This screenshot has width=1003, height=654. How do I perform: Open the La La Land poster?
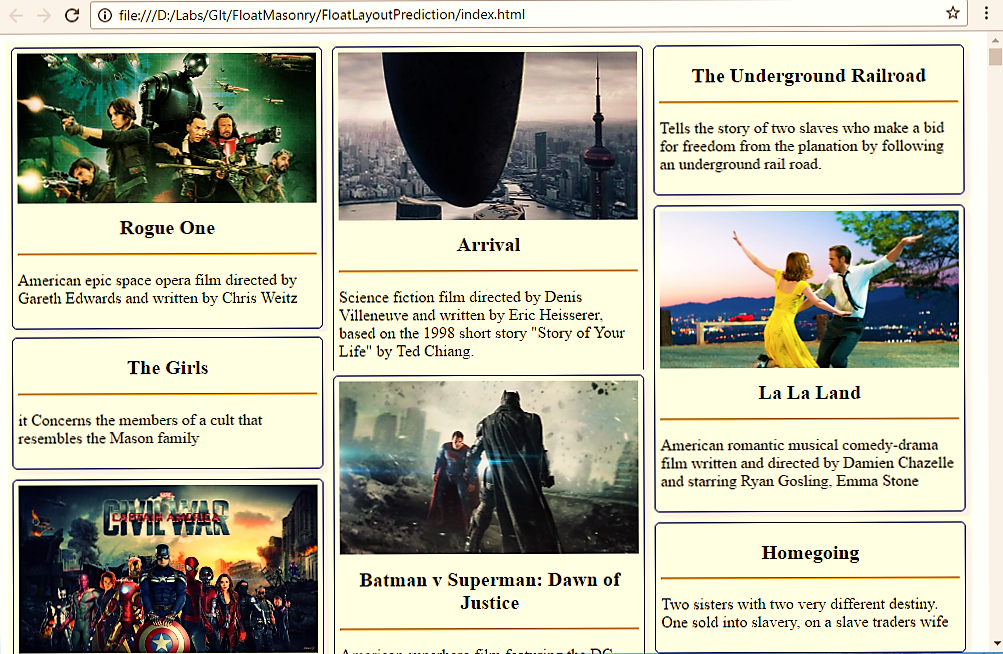(x=809, y=288)
